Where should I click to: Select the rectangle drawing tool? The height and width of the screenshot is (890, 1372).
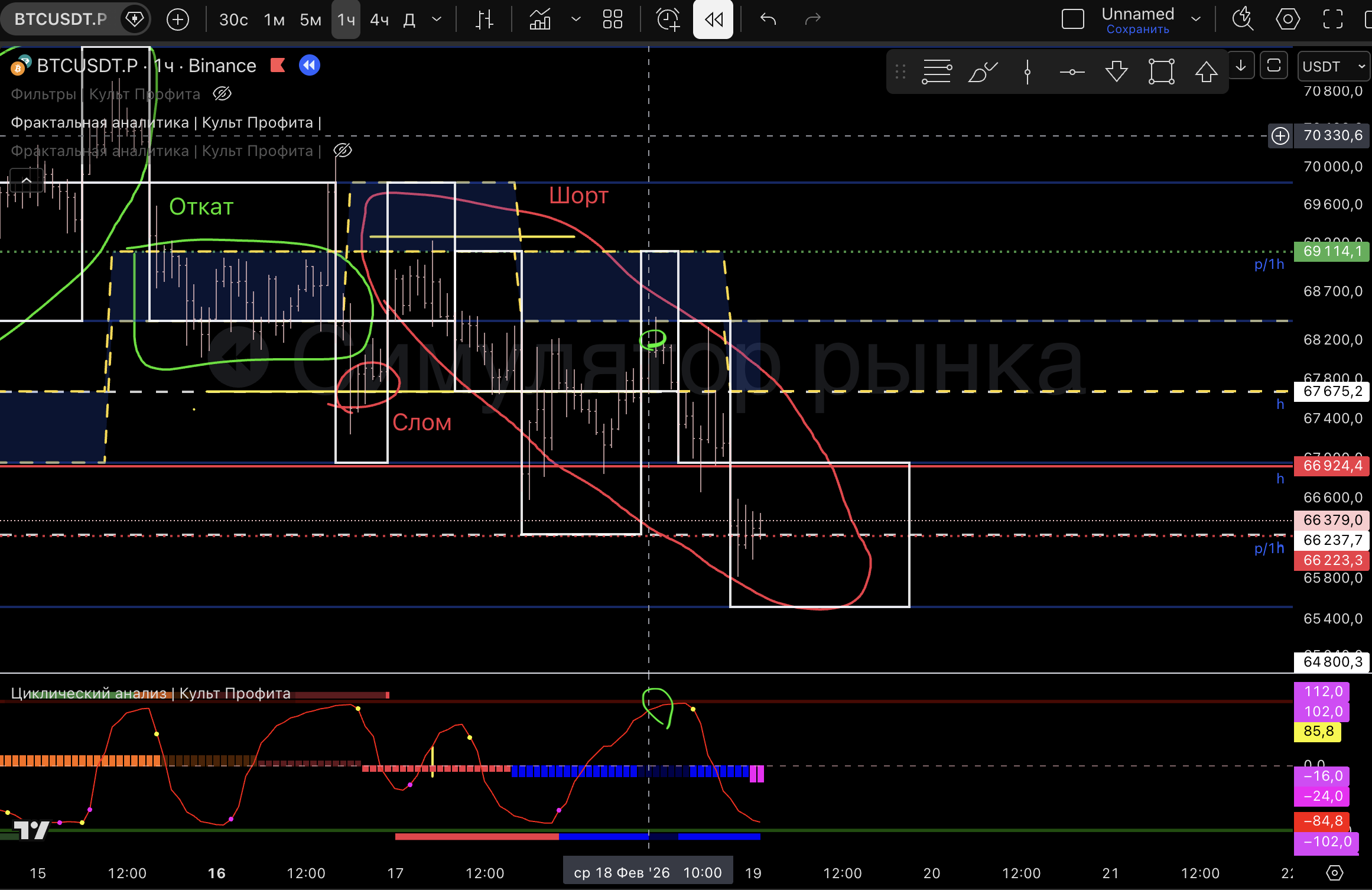pyautogui.click(x=1161, y=72)
